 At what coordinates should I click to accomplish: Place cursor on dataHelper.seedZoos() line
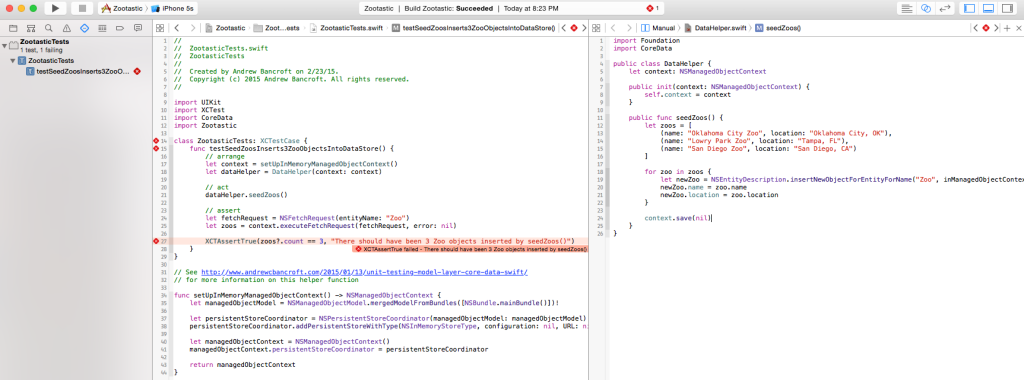pos(246,195)
